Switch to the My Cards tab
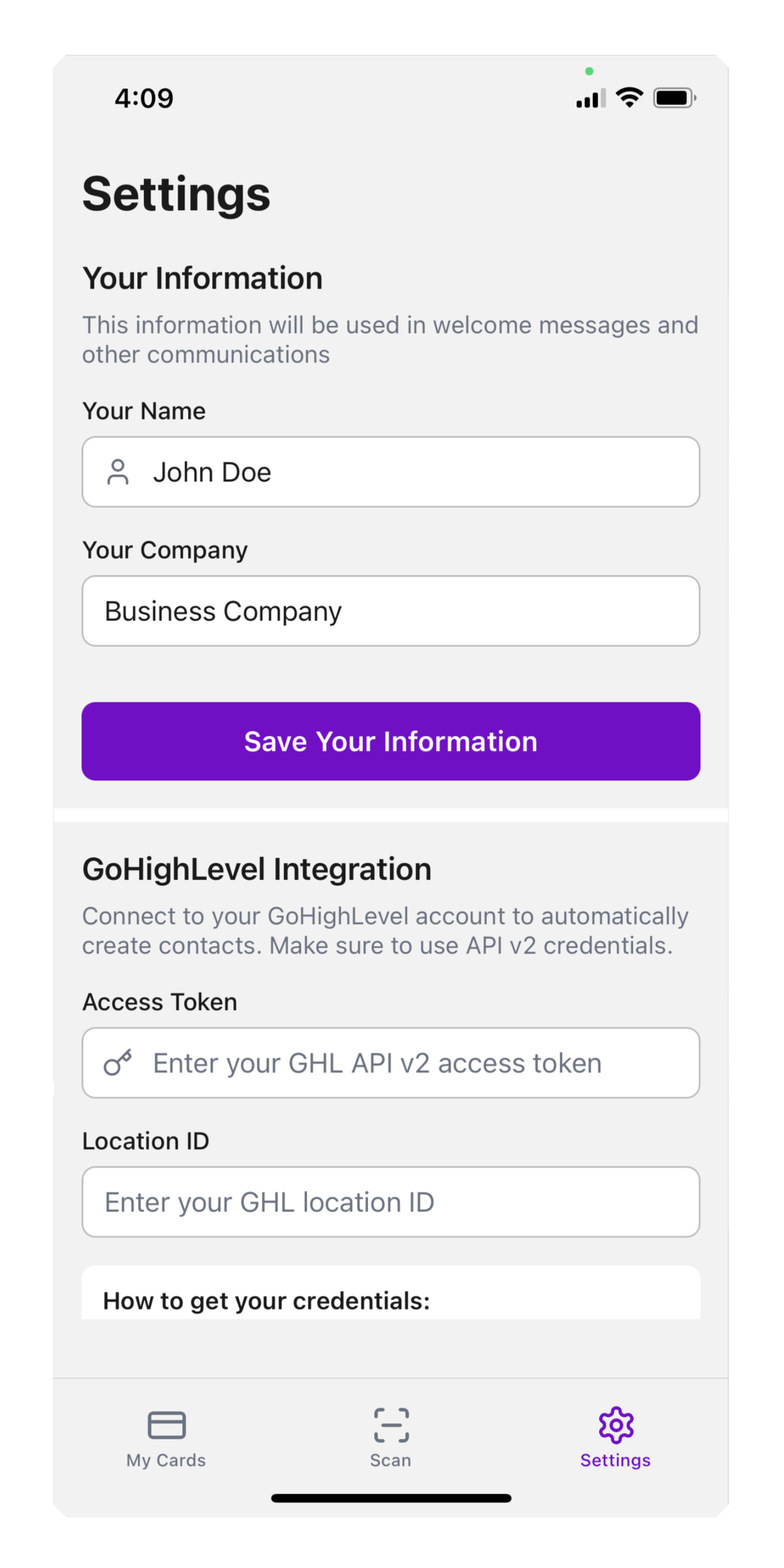 tap(166, 1460)
